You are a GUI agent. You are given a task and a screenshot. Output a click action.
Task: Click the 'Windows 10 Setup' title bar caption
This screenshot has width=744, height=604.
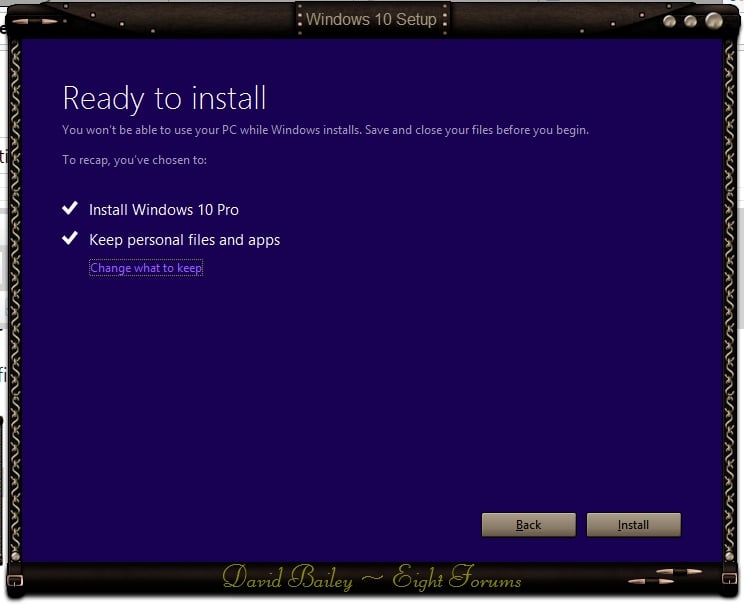(372, 19)
